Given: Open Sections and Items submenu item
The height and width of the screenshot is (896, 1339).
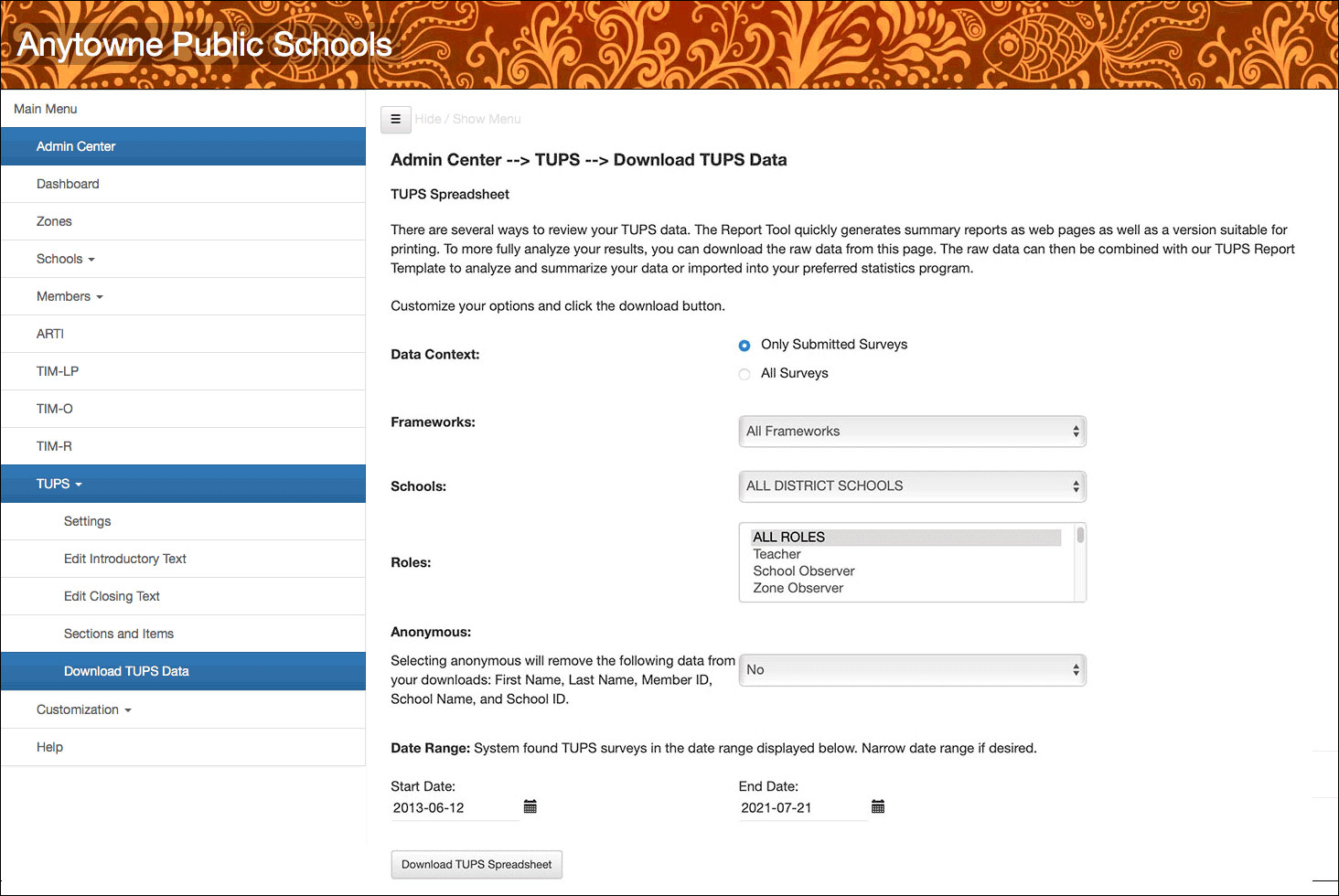Looking at the screenshot, I should pos(183,634).
